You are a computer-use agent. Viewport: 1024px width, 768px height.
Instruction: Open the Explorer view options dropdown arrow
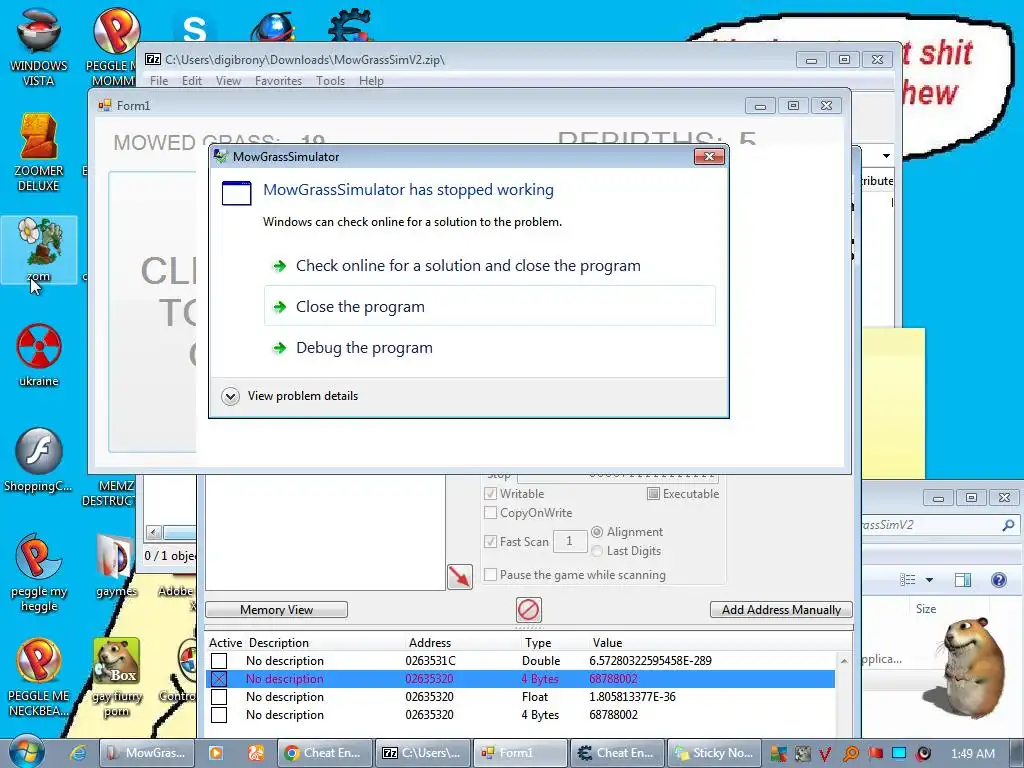click(929, 580)
